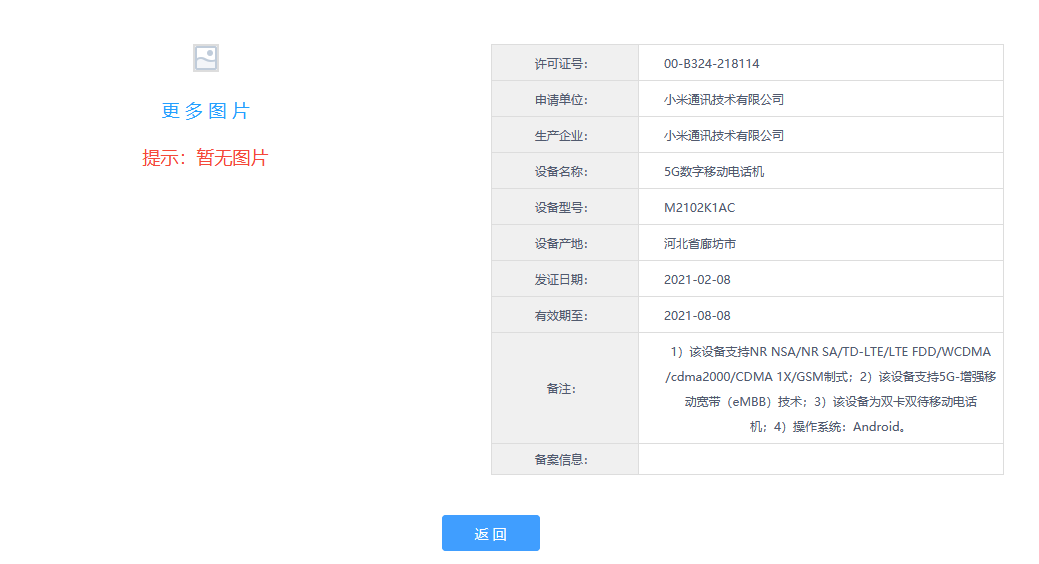The height and width of the screenshot is (564, 1039).
Task: Select the issue date 2021-02-08
Action: click(697, 280)
